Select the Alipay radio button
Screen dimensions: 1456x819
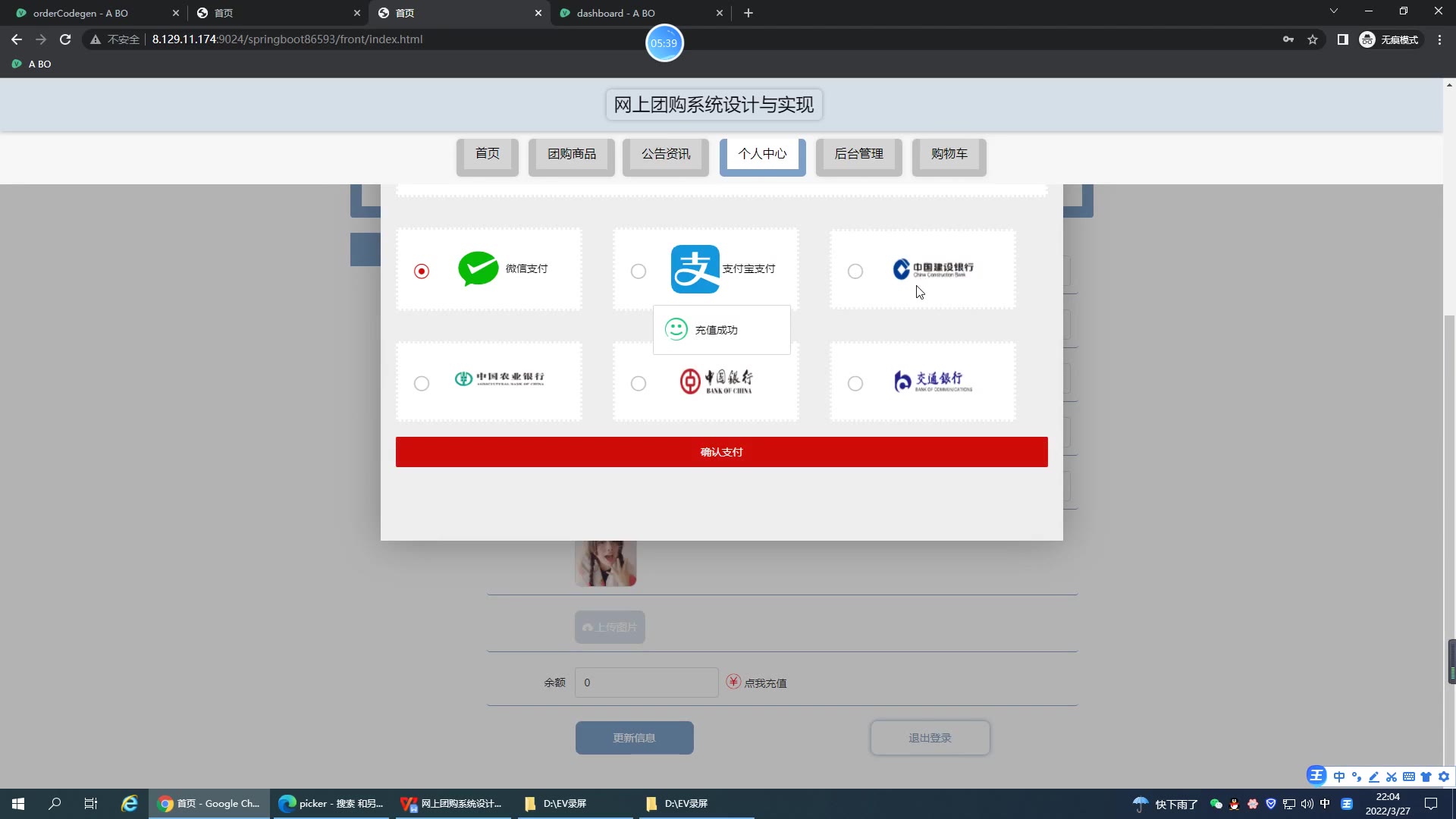(639, 271)
